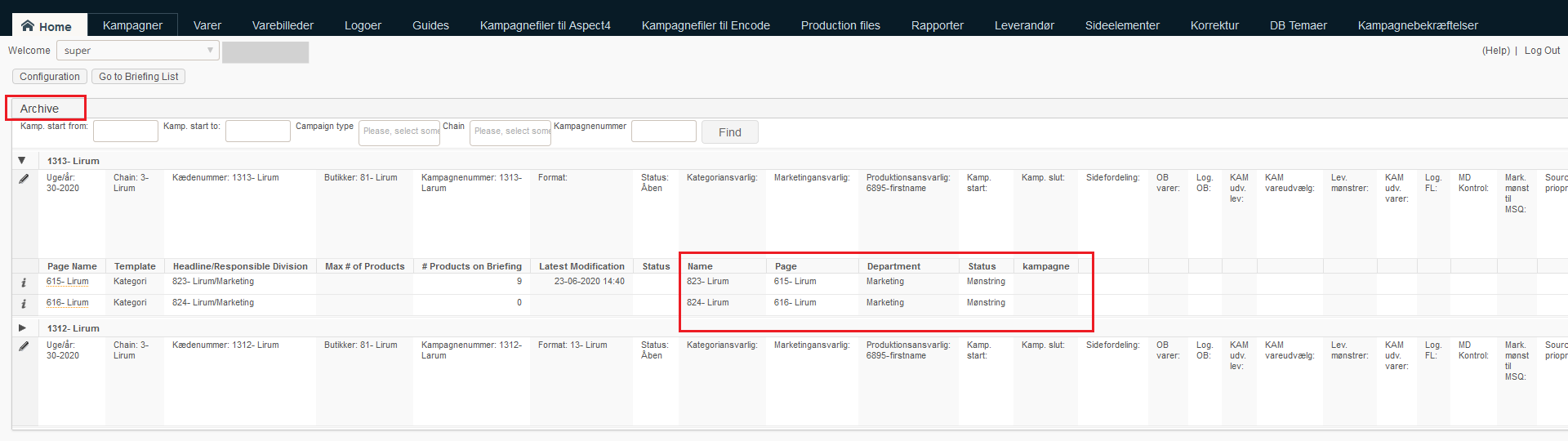Click the info icon for the 616- Lirum row
Screen dimensions: 1568x441
click(24, 304)
